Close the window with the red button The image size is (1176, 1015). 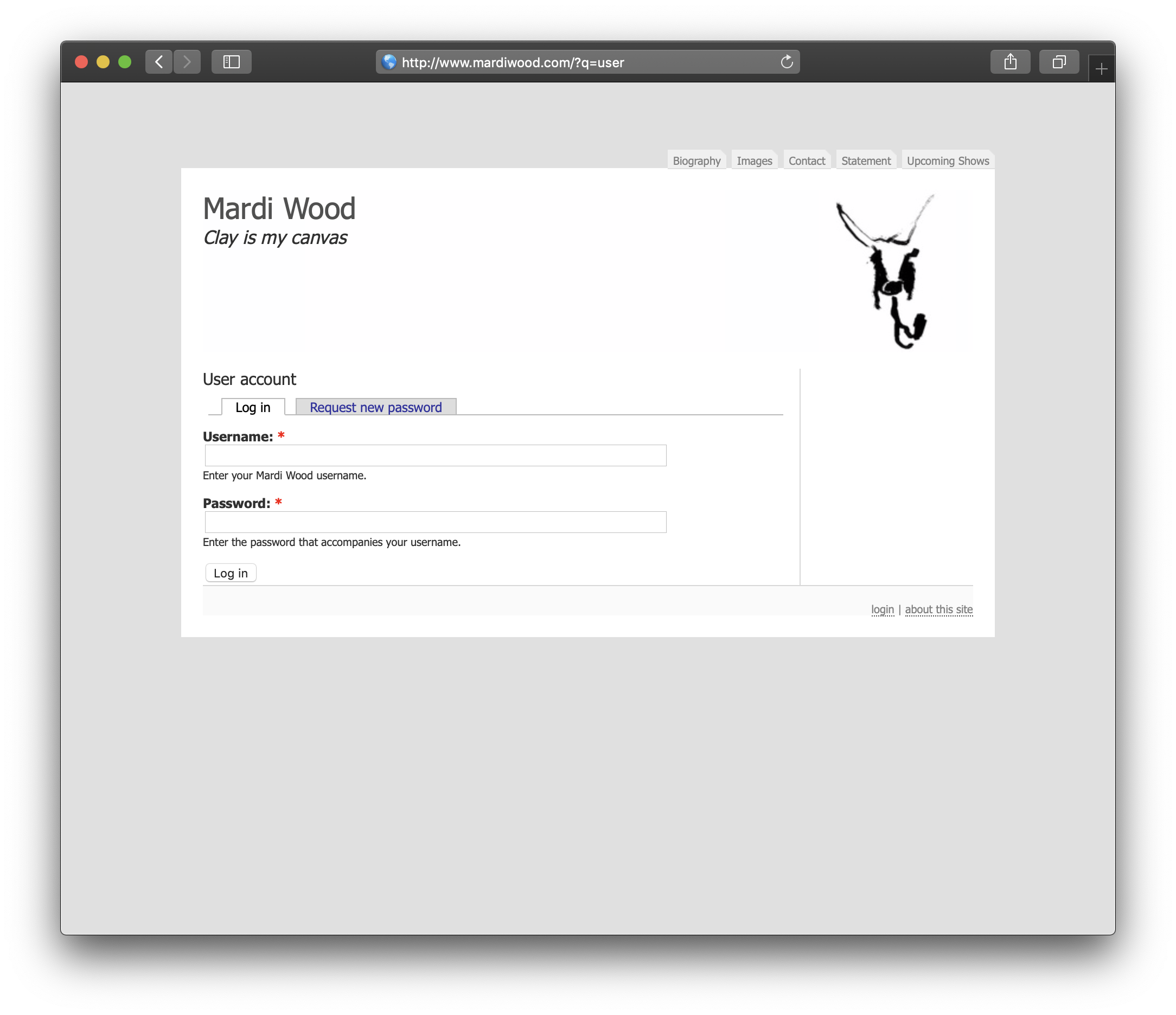pos(81,62)
